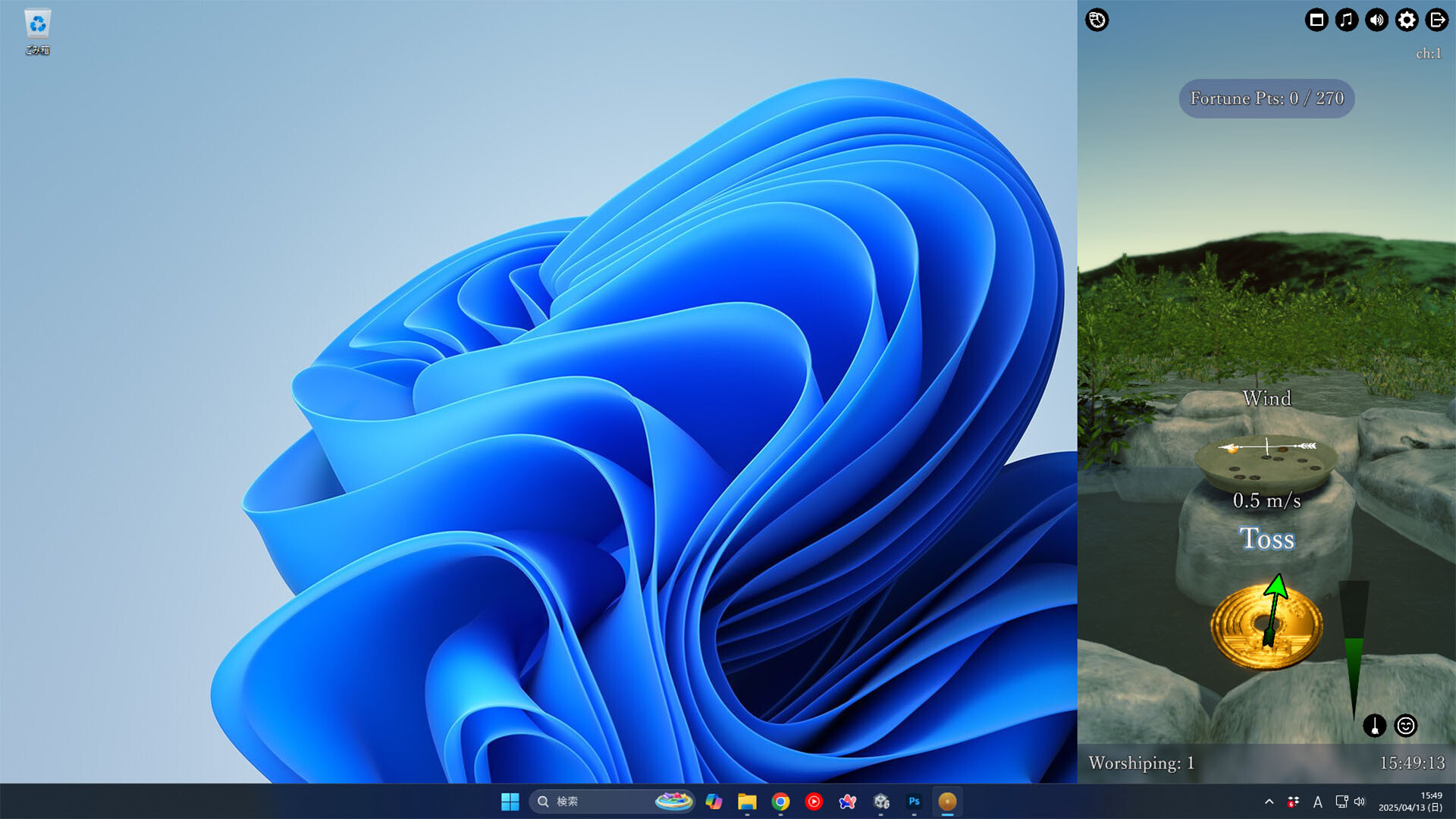Open game settings with the gear icon

(1406, 20)
